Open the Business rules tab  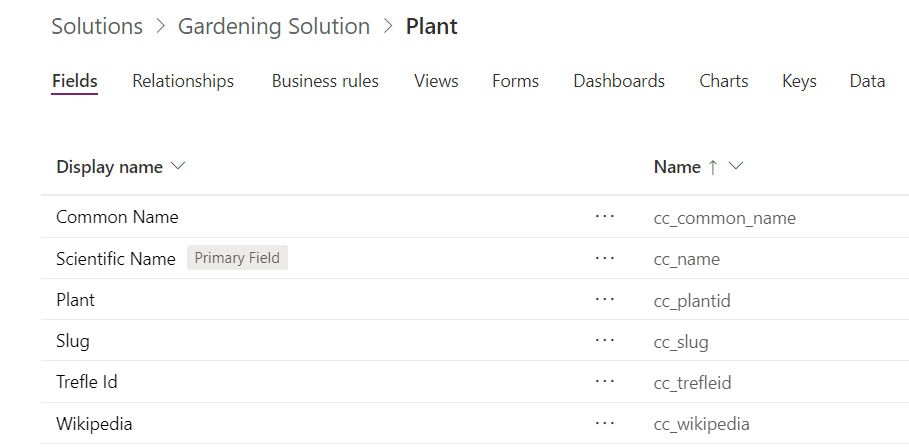click(x=325, y=81)
